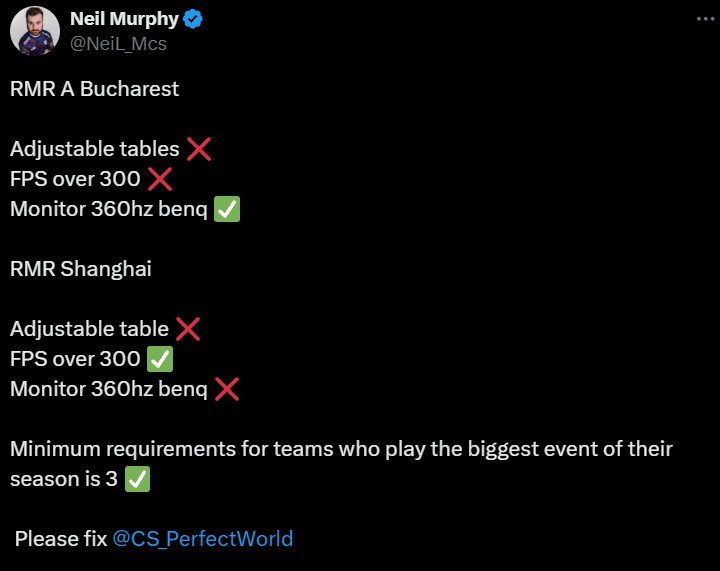Click "Monitor 360hz benq" text under Bucharest
The height and width of the screenshot is (571, 720).
tap(108, 209)
